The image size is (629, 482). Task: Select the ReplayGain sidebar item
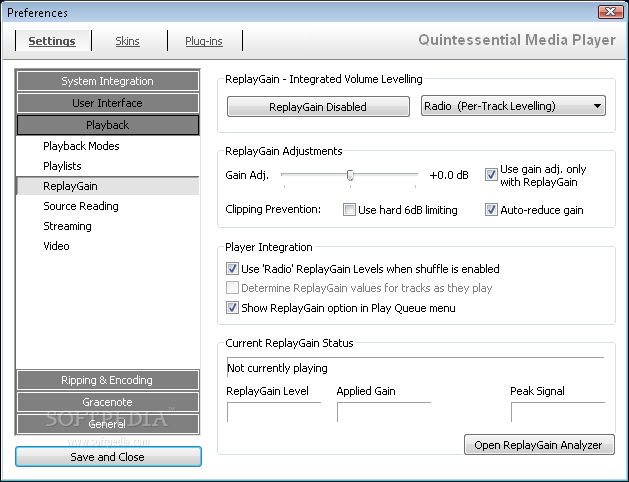[108, 186]
